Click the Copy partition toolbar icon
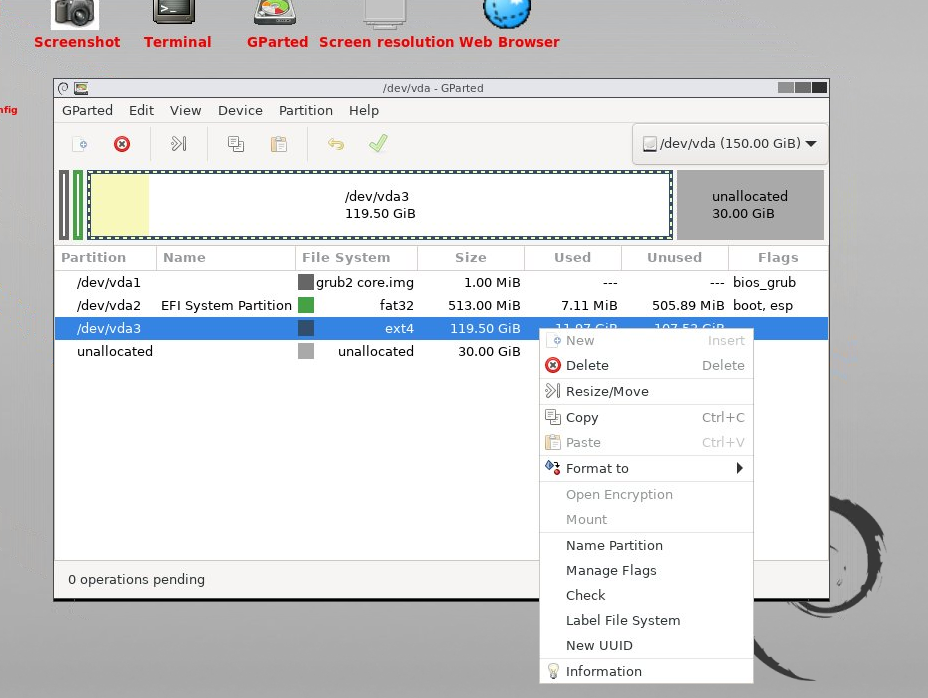Viewport: 928px width, 698px height. pos(236,144)
